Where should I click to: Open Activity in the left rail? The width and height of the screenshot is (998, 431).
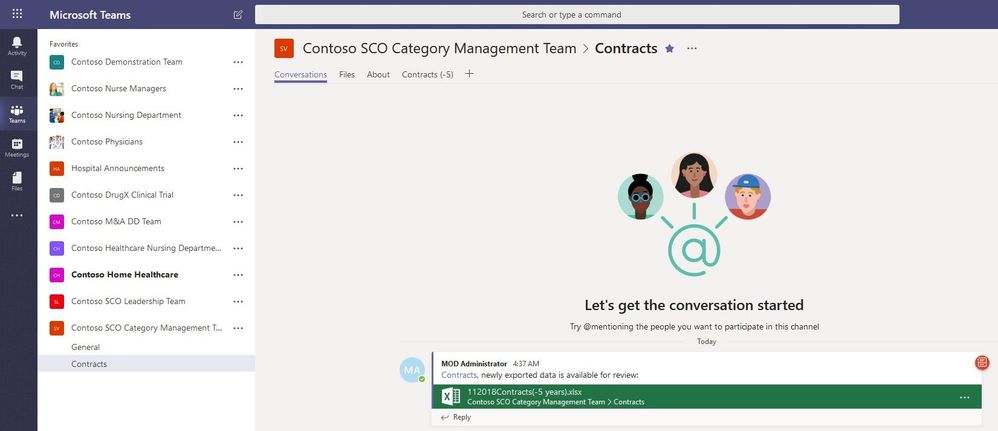17,46
